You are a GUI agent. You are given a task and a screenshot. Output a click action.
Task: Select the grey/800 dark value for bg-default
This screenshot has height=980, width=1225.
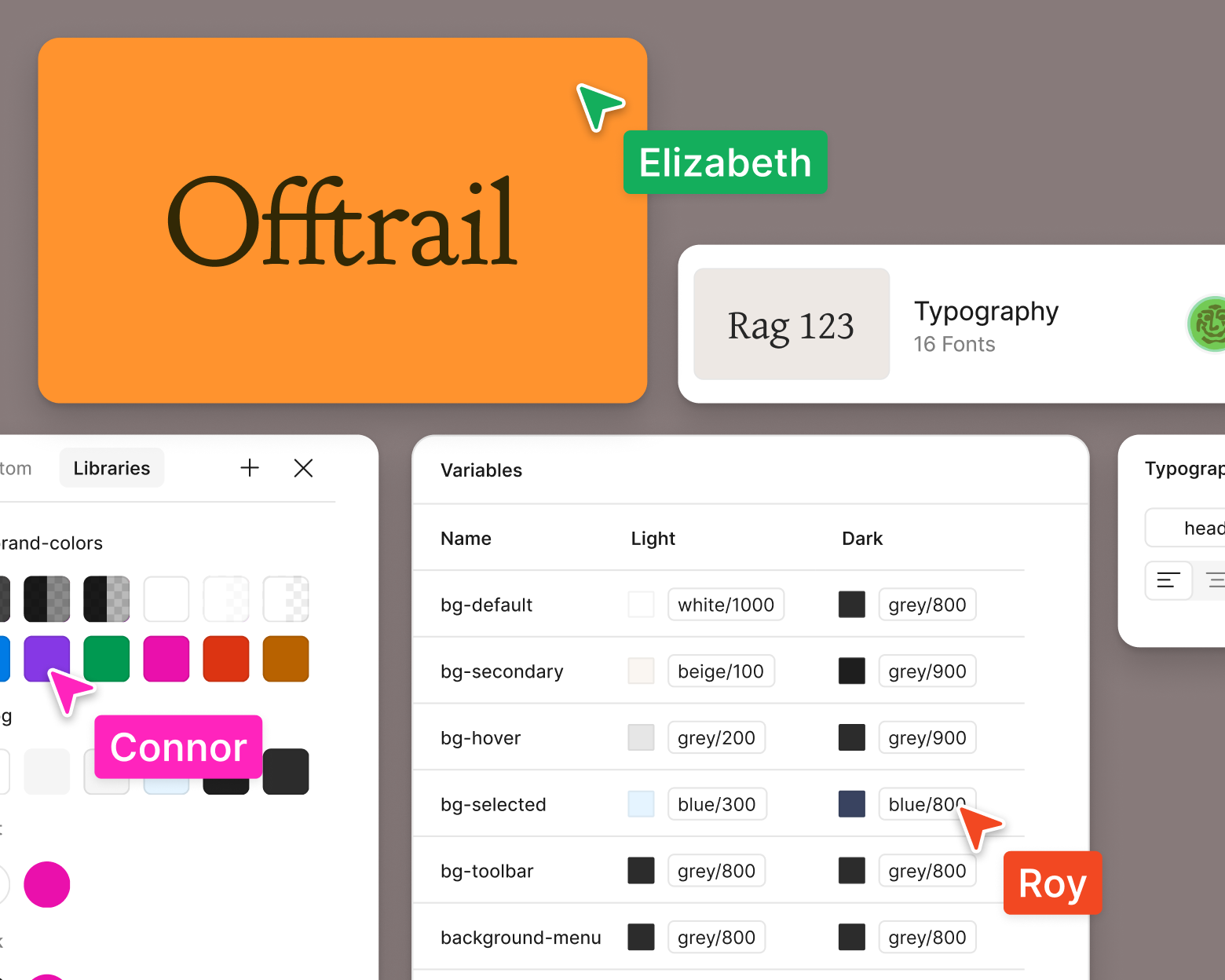tap(927, 605)
